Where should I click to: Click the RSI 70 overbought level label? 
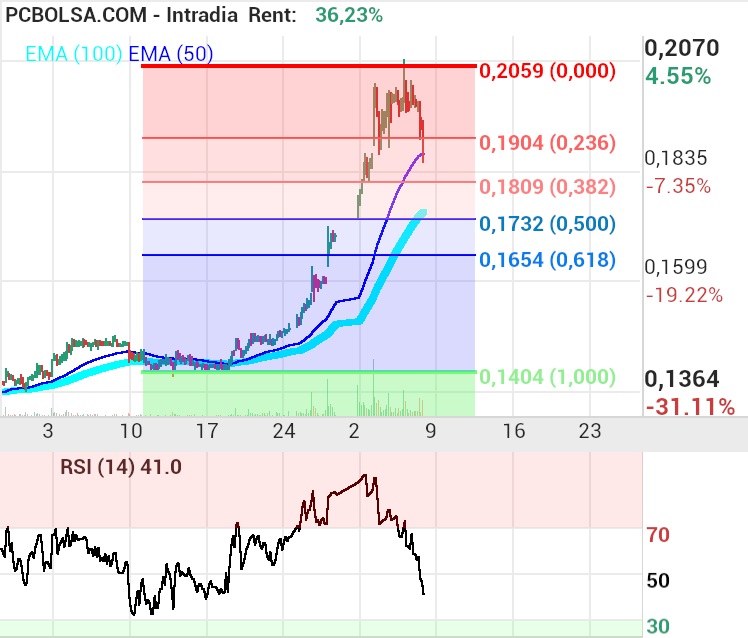[657, 535]
